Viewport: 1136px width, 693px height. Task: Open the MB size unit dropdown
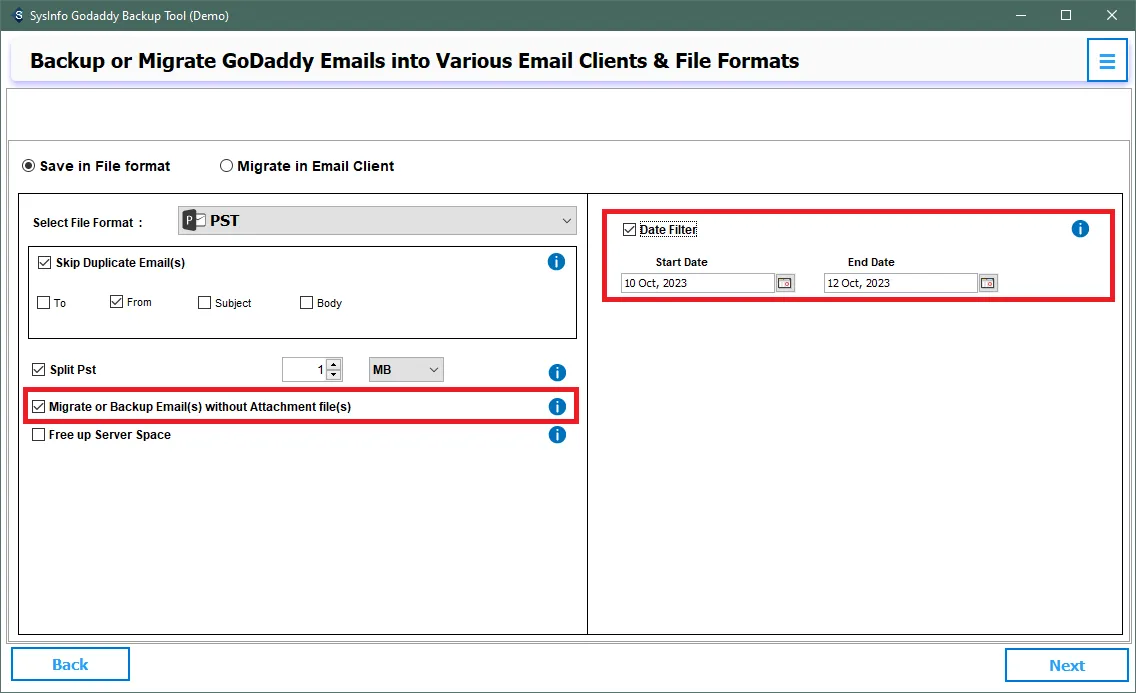406,369
